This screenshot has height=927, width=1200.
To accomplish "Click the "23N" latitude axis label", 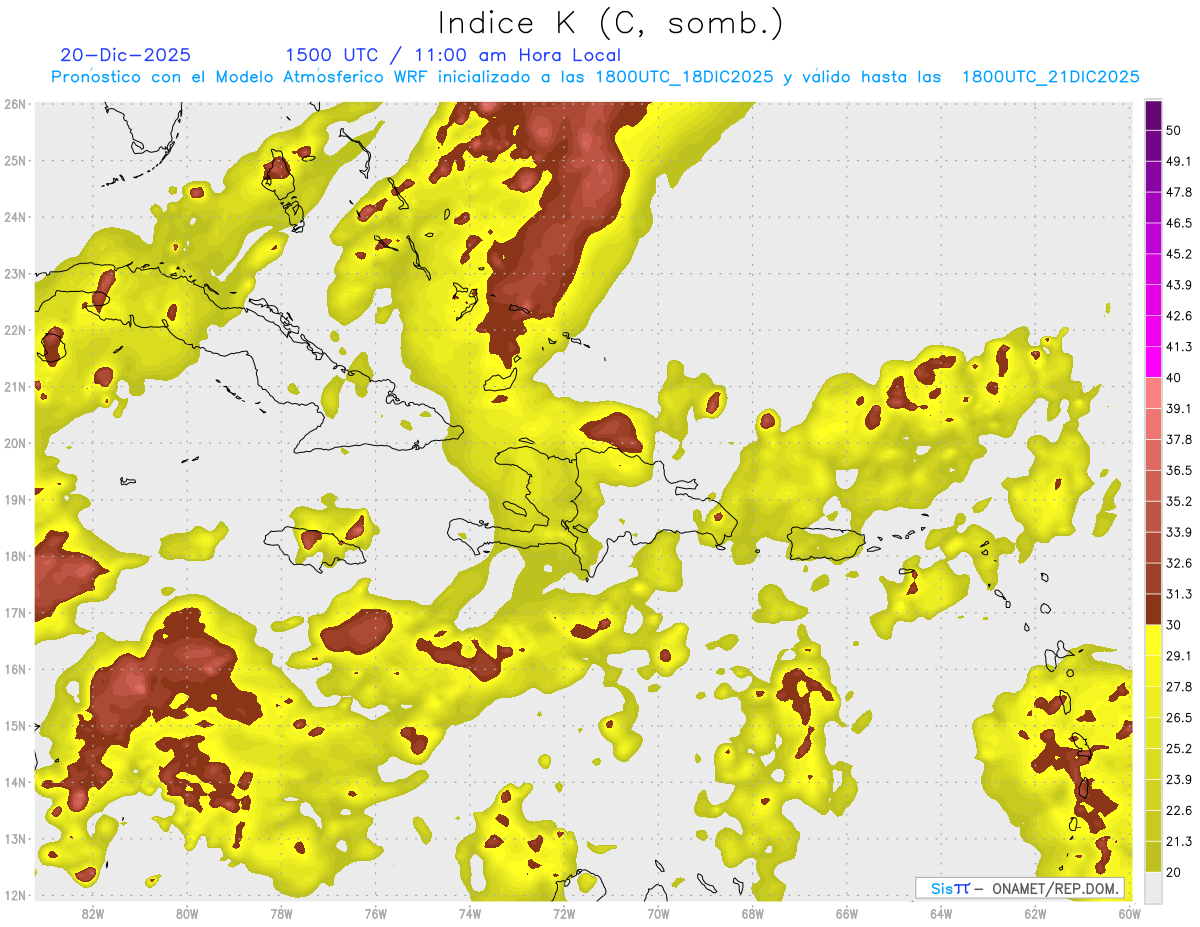I will (16, 273).
